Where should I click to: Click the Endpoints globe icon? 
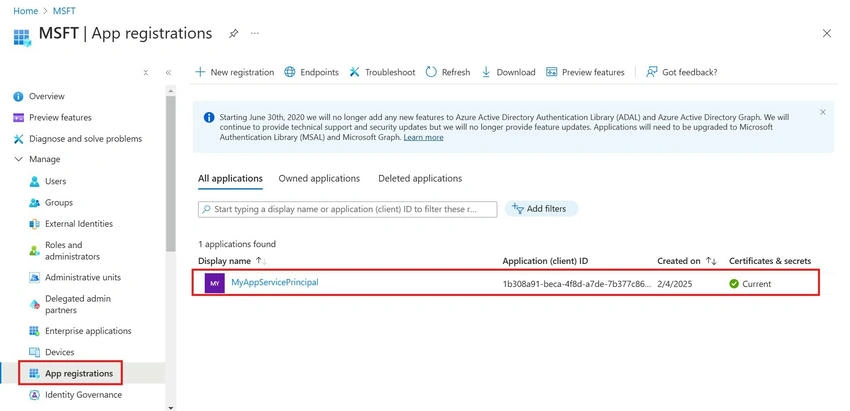tap(290, 72)
